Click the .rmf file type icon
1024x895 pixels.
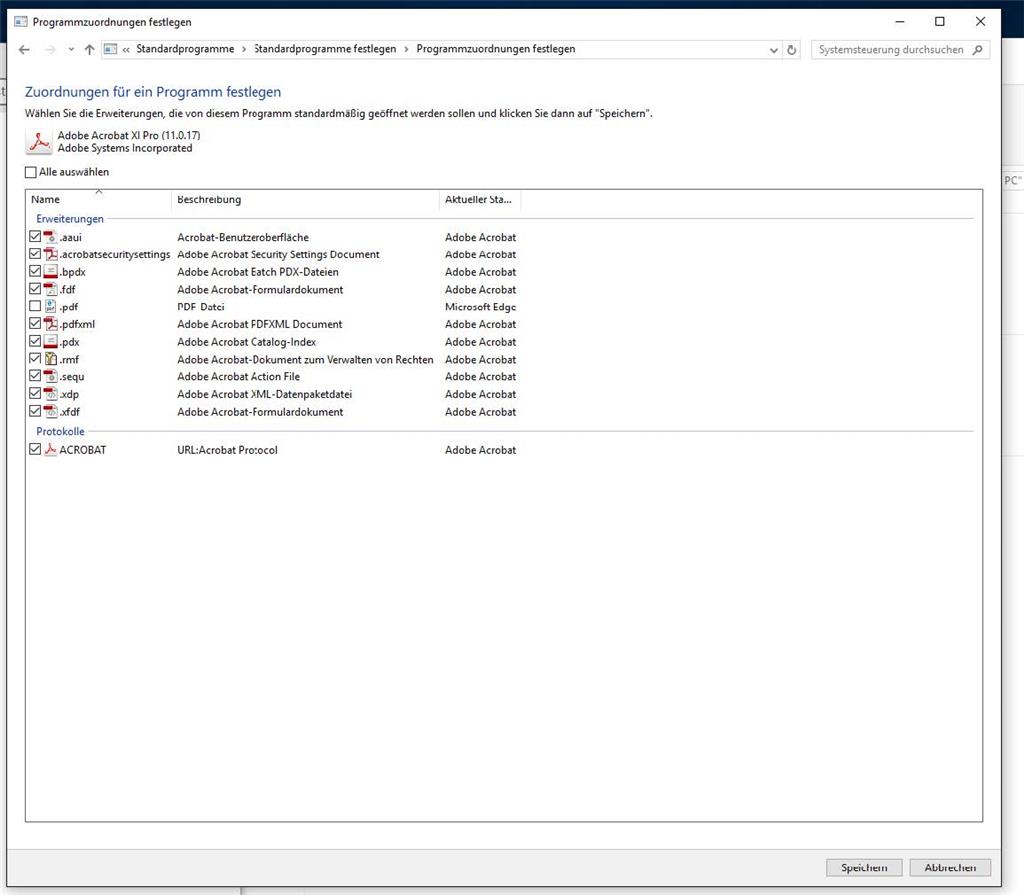coord(50,359)
